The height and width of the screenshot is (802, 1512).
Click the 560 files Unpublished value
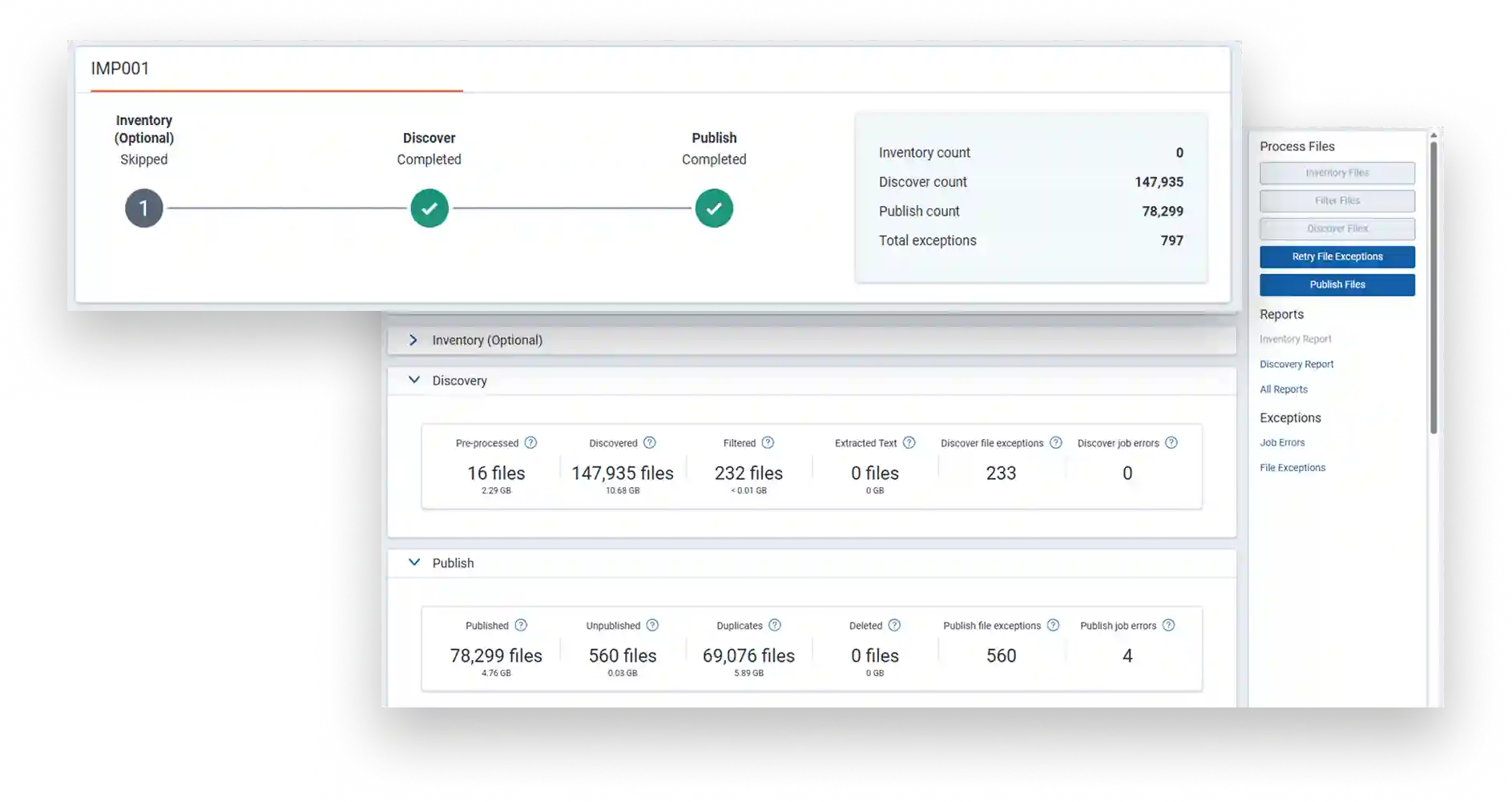click(x=623, y=656)
